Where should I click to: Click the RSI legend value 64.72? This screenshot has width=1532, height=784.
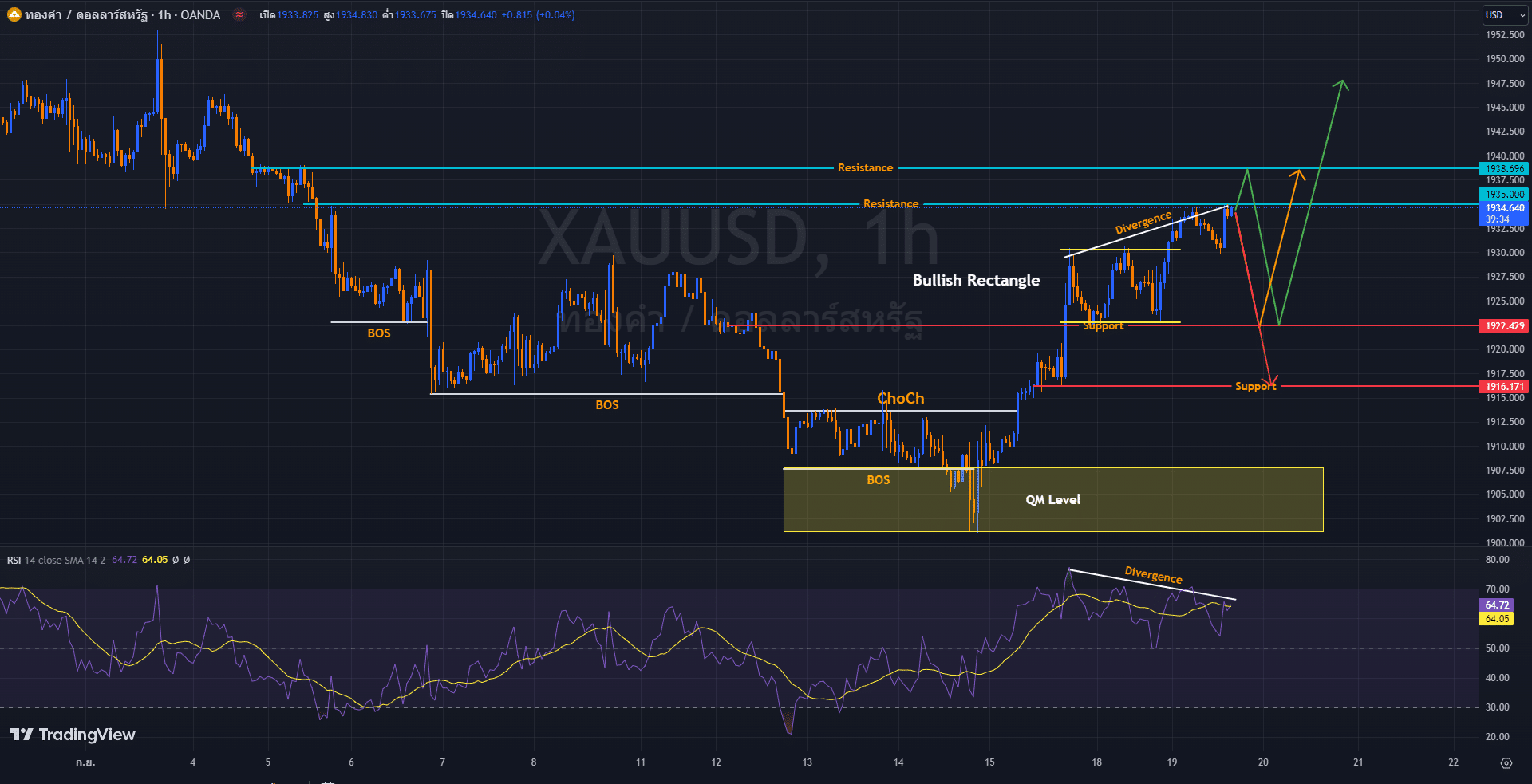(124, 560)
